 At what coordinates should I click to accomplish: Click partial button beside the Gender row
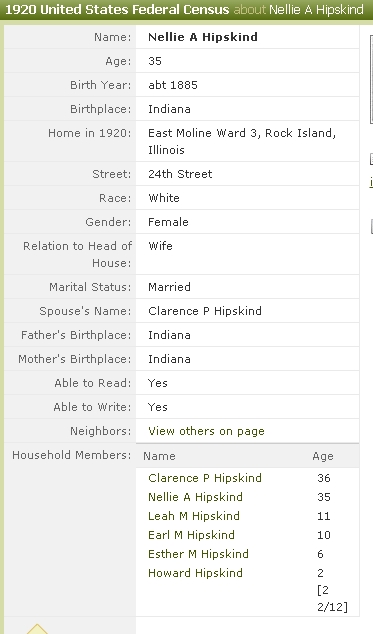(371, 226)
